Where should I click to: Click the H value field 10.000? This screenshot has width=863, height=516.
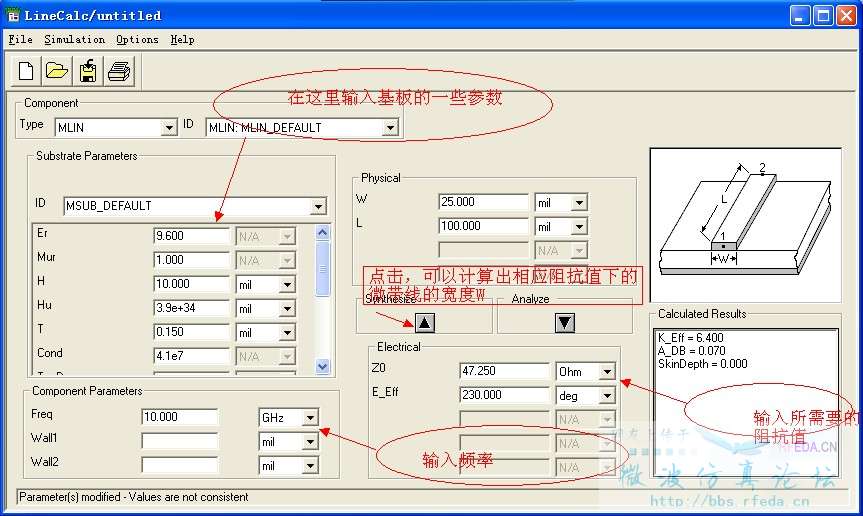click(191, 284)
